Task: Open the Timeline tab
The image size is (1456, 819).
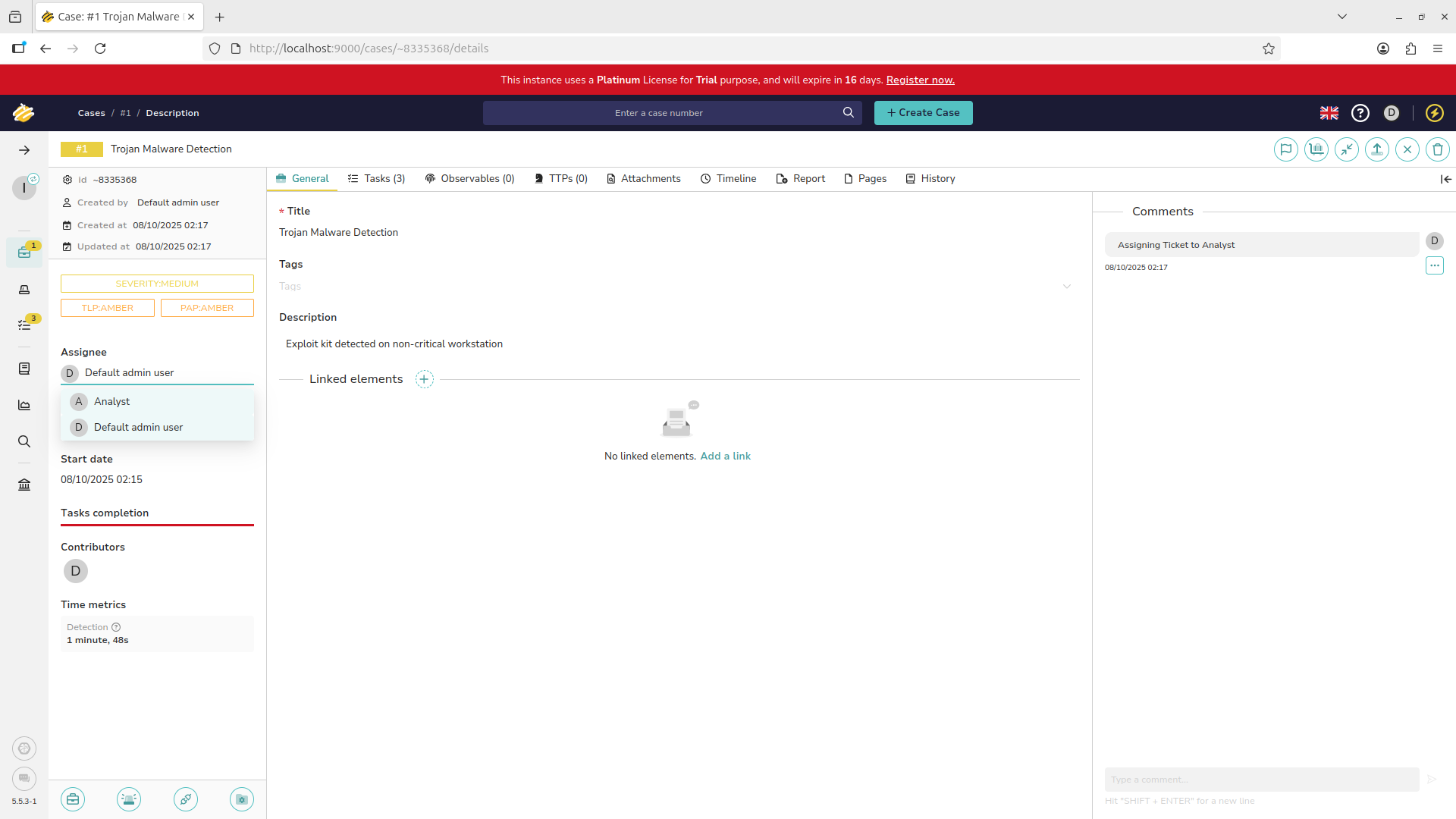Action: click(728, 179)
